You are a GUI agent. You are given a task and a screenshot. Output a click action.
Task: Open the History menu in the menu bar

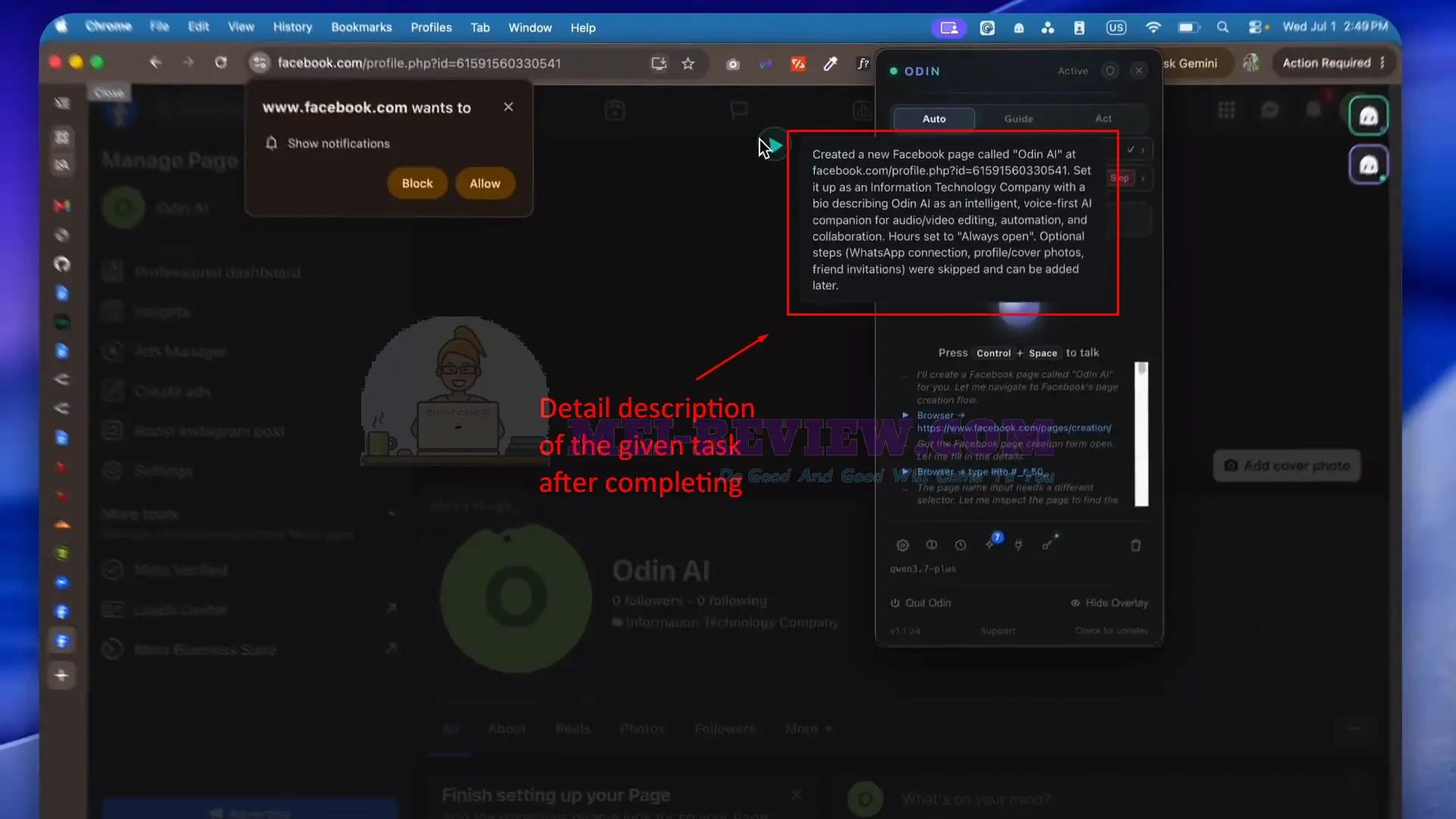(292, 27)
